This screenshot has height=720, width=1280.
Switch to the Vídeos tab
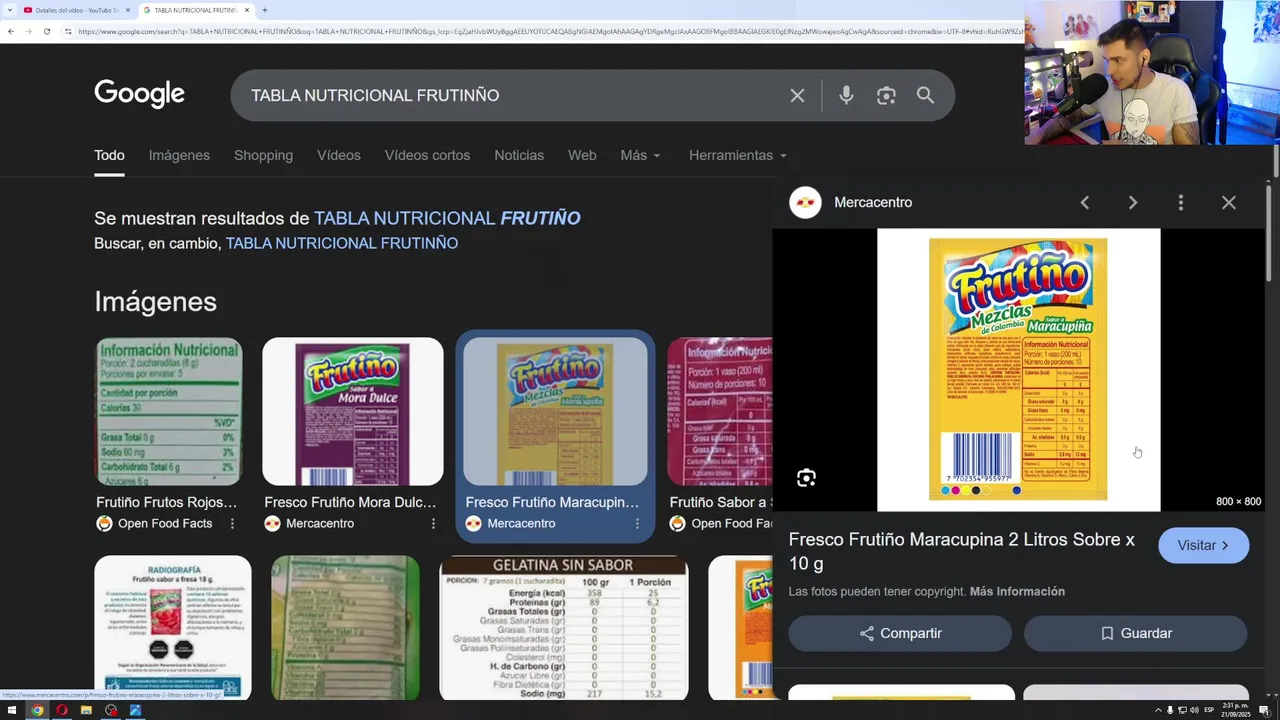point(339,155)
